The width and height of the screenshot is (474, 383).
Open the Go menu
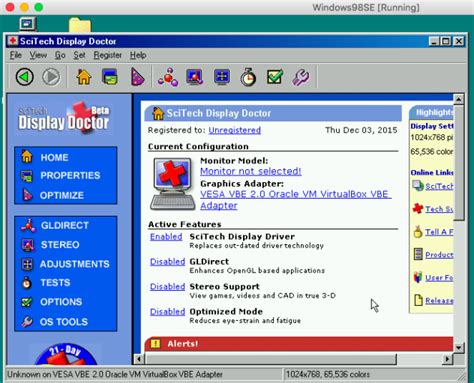point(60,55)
